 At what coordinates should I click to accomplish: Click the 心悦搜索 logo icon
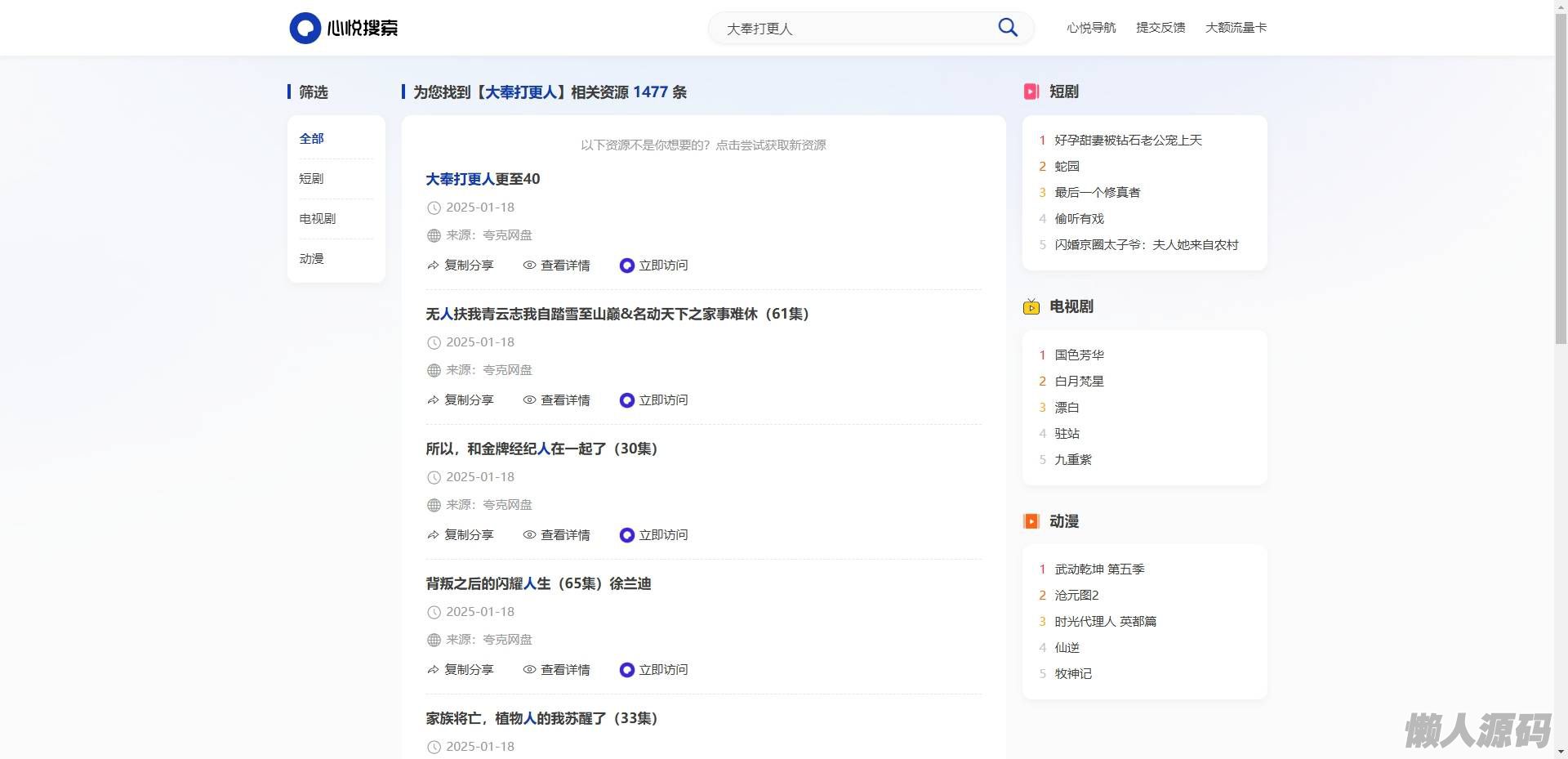[x=305, y=28]
